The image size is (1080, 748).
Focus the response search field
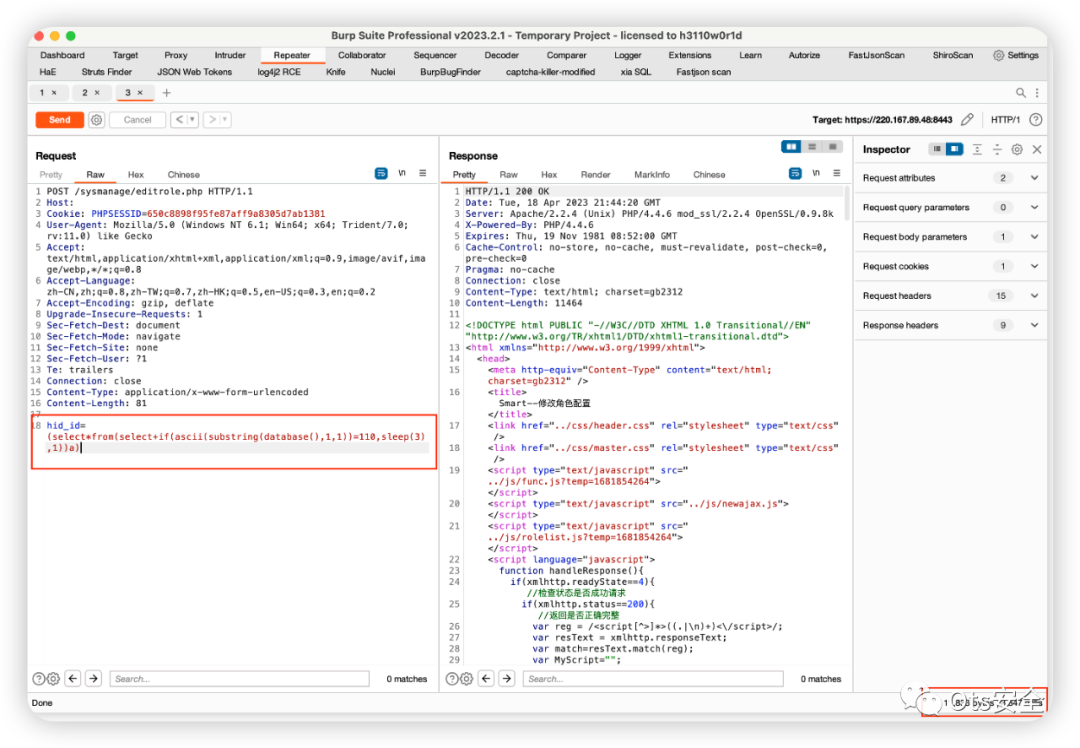coord(653,679)
